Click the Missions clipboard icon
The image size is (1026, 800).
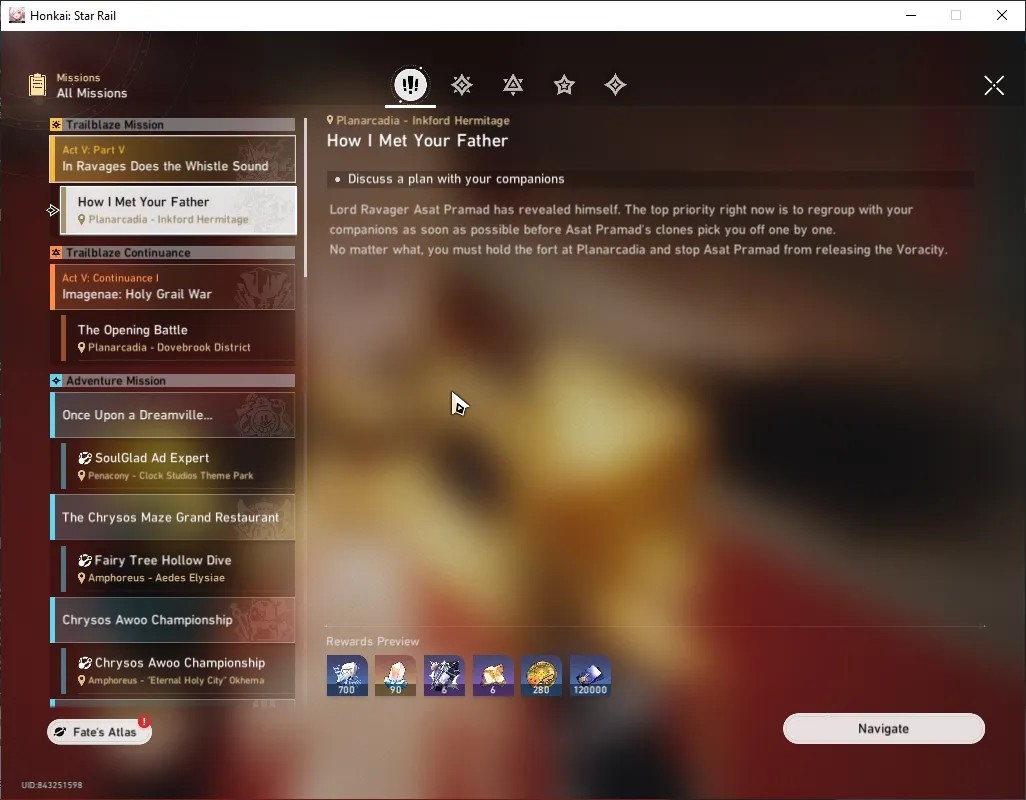point(37,85)
